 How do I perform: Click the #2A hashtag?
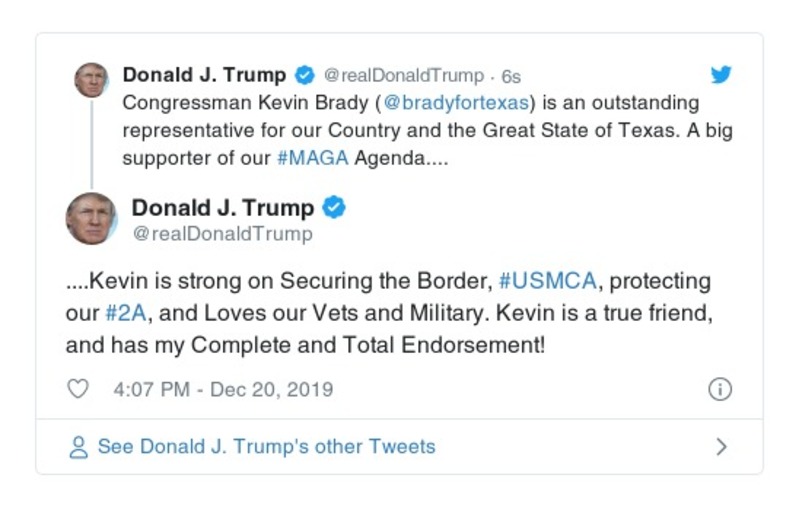click(127, 313)
